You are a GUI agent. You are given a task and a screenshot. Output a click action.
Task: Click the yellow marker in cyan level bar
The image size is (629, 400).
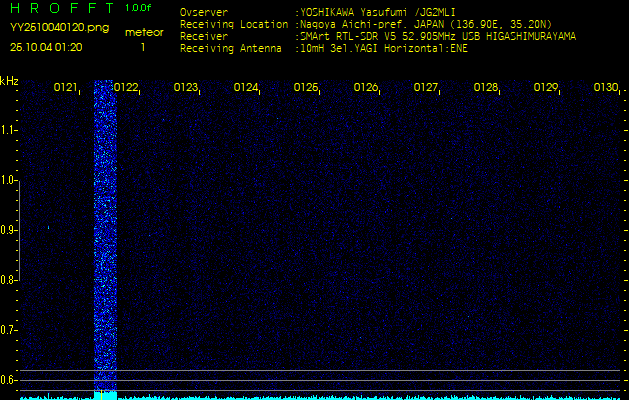(102, 395)
